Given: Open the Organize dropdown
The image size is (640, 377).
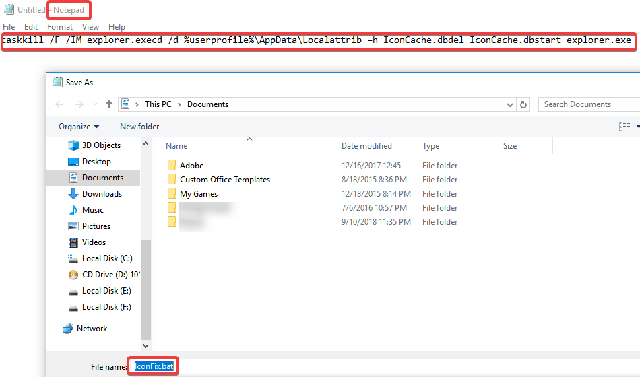Looking at the screenshot, I should click(x=79, y=126).
